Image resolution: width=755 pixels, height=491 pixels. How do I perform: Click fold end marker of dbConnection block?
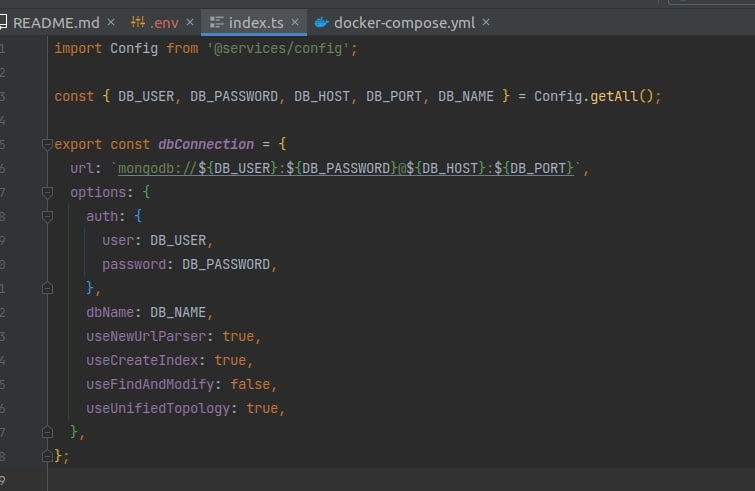pos(47,455)
